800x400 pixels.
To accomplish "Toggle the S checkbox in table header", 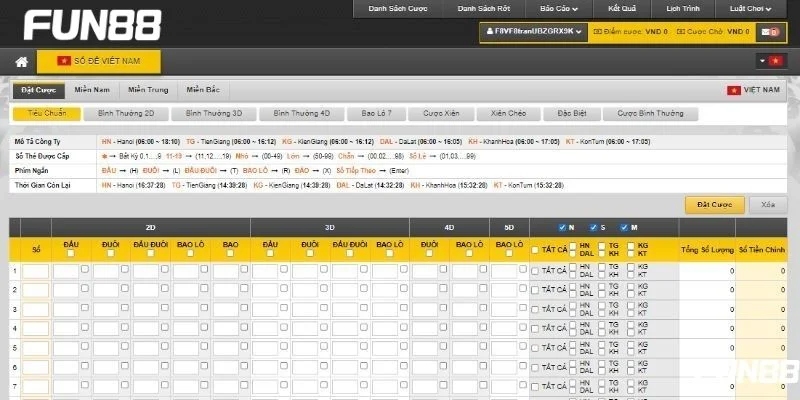I will point(592,226).
